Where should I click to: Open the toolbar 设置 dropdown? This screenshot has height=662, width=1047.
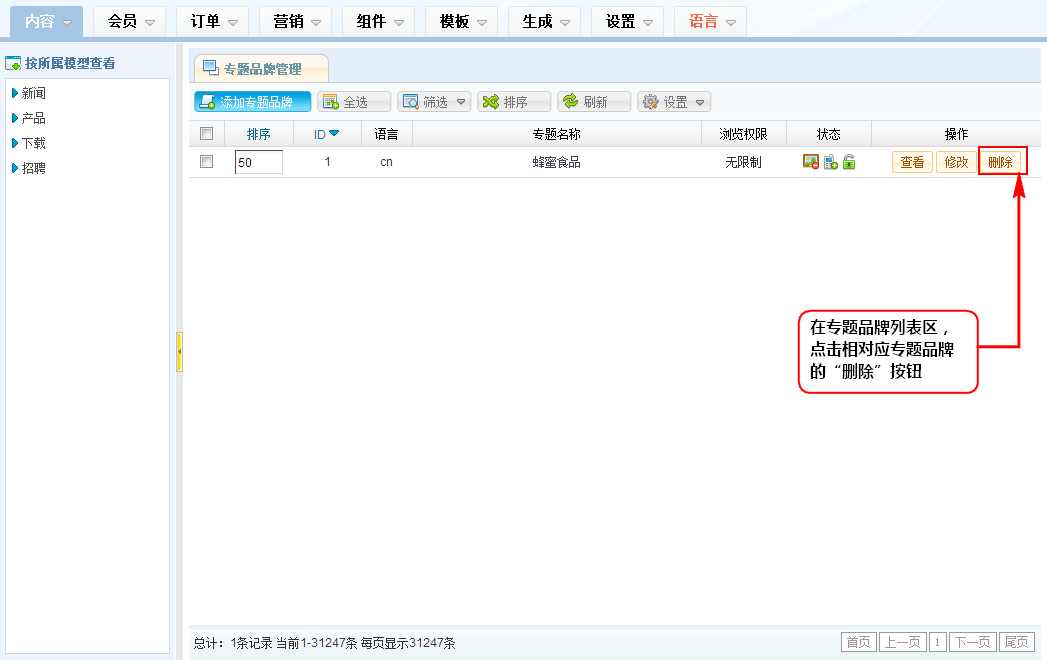pos(674,102)
